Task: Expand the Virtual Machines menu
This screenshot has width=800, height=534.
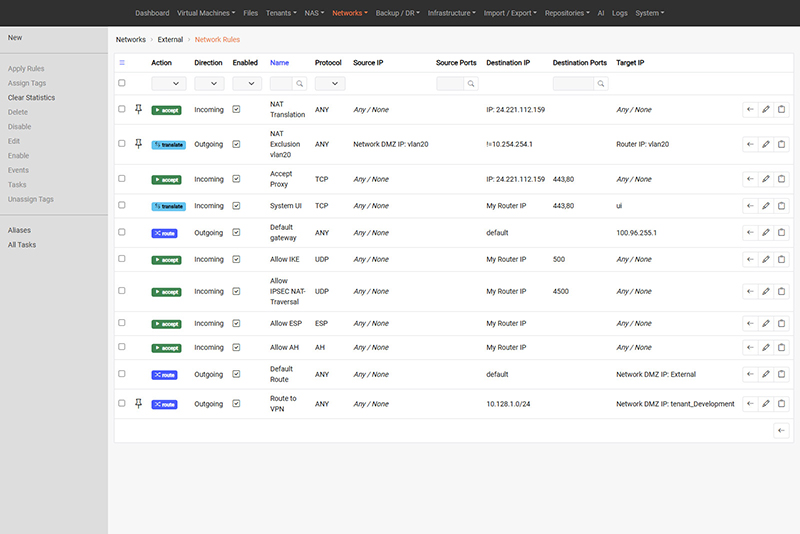Action: coord(206,13)
